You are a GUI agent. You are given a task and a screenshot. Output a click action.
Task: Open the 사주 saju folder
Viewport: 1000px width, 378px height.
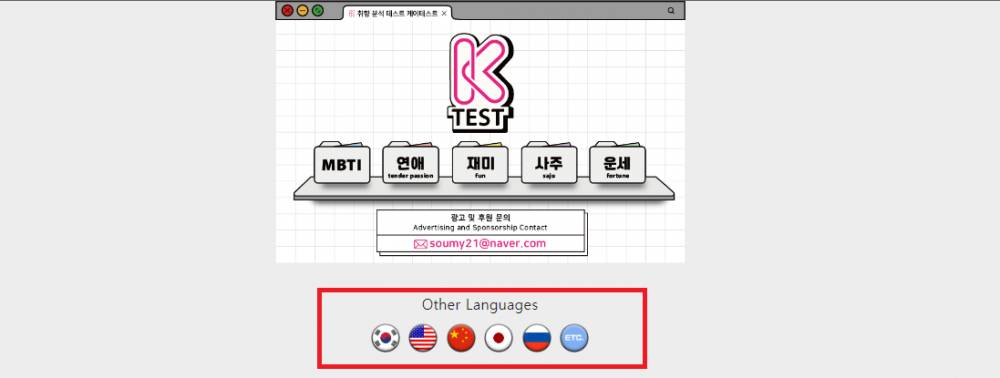(x=548, y=164)
